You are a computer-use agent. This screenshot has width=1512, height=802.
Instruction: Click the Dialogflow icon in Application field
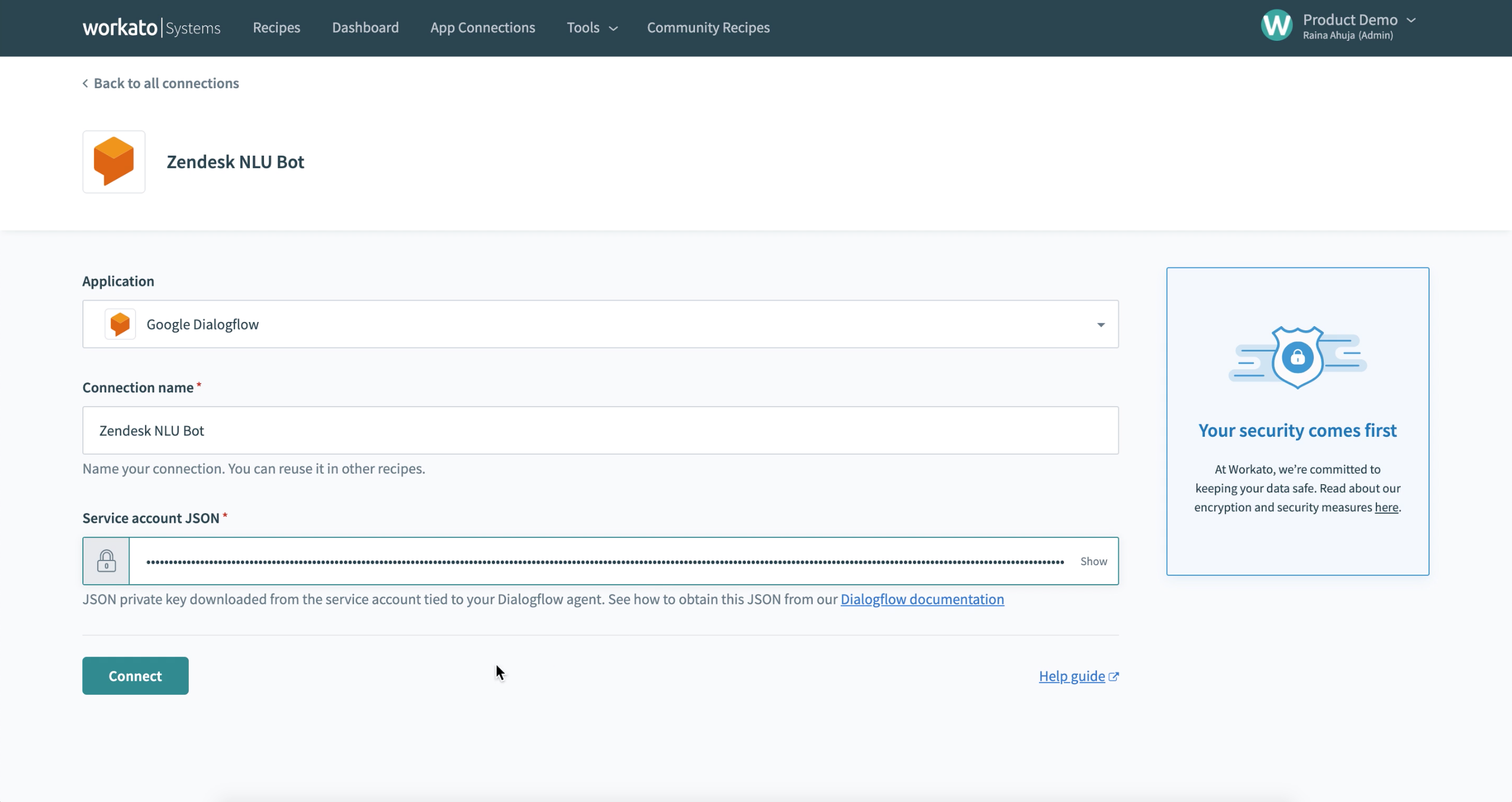[120, 324]
